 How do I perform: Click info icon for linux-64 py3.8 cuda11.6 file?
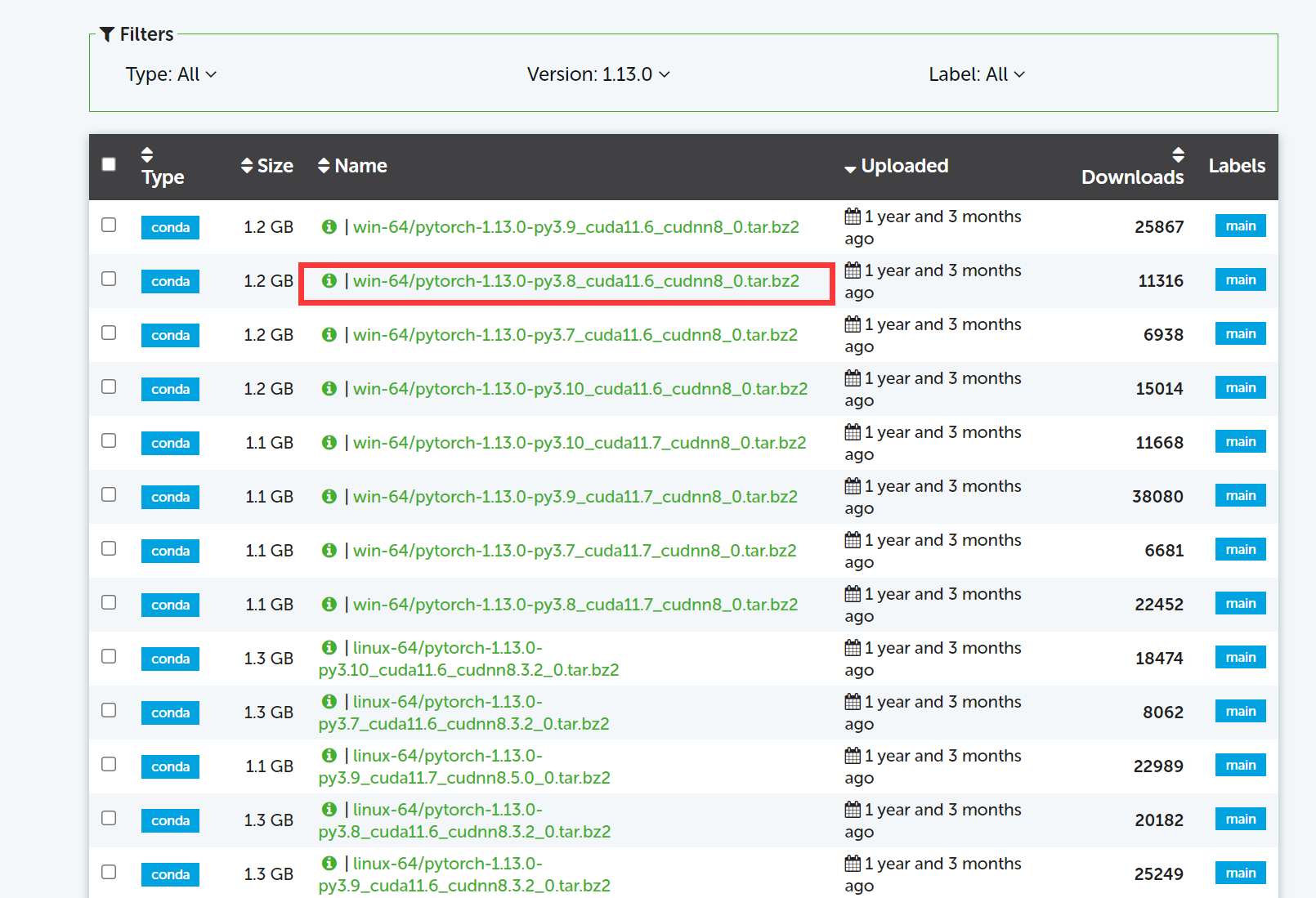[x=329, y=809]
